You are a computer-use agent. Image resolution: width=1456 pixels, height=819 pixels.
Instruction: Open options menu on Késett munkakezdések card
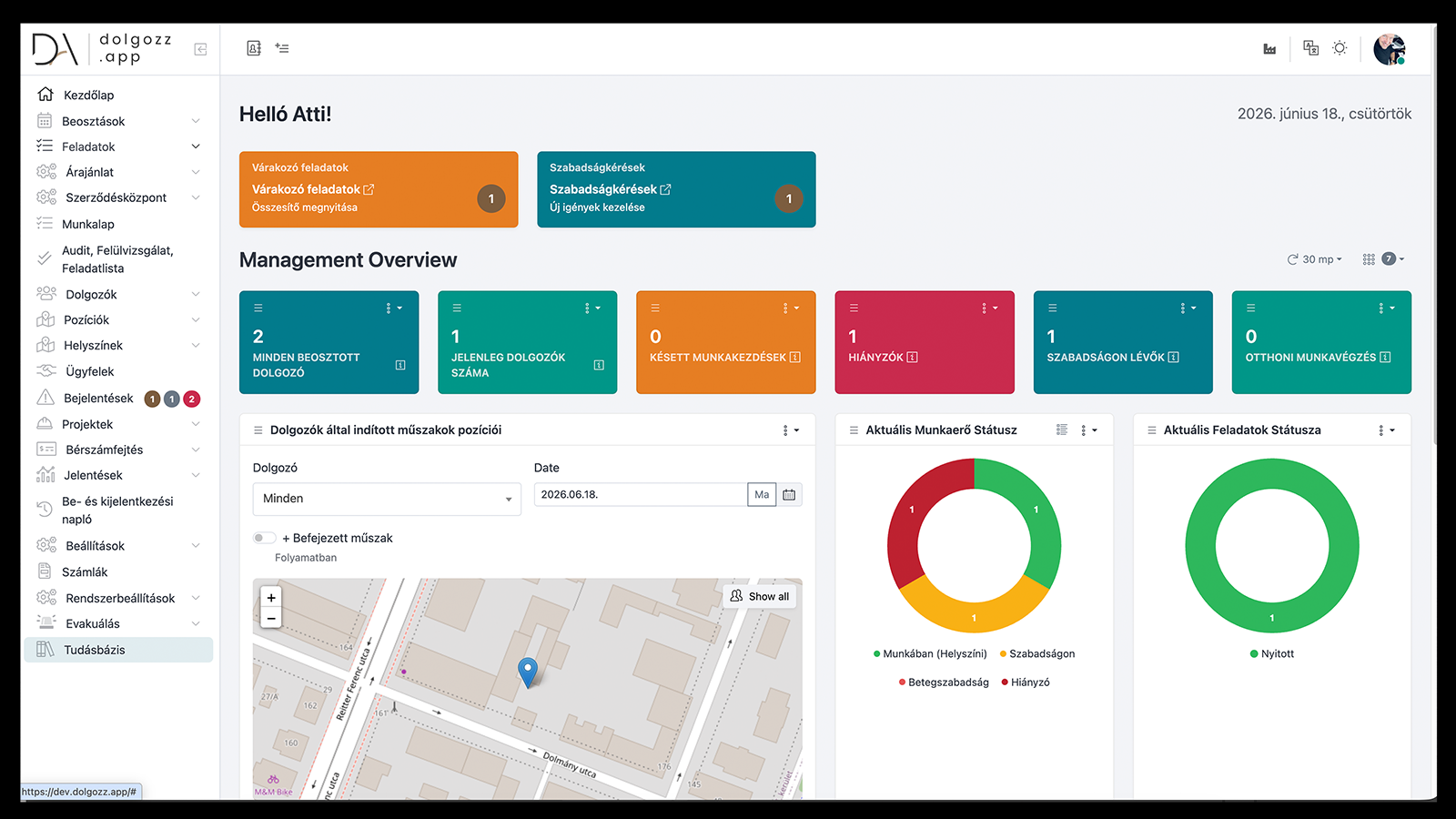click(x=791, y=308)
